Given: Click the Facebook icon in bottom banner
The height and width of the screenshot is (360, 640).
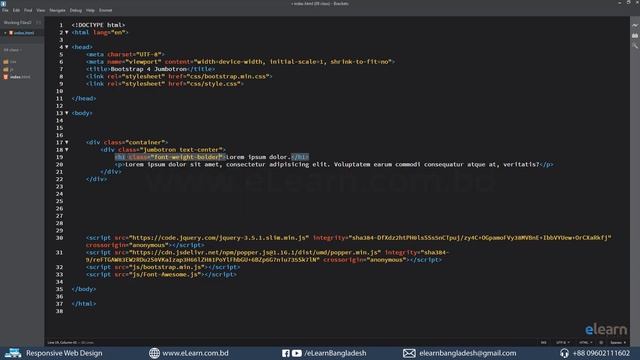Looking at the screenshot, I should pos(286,353).
